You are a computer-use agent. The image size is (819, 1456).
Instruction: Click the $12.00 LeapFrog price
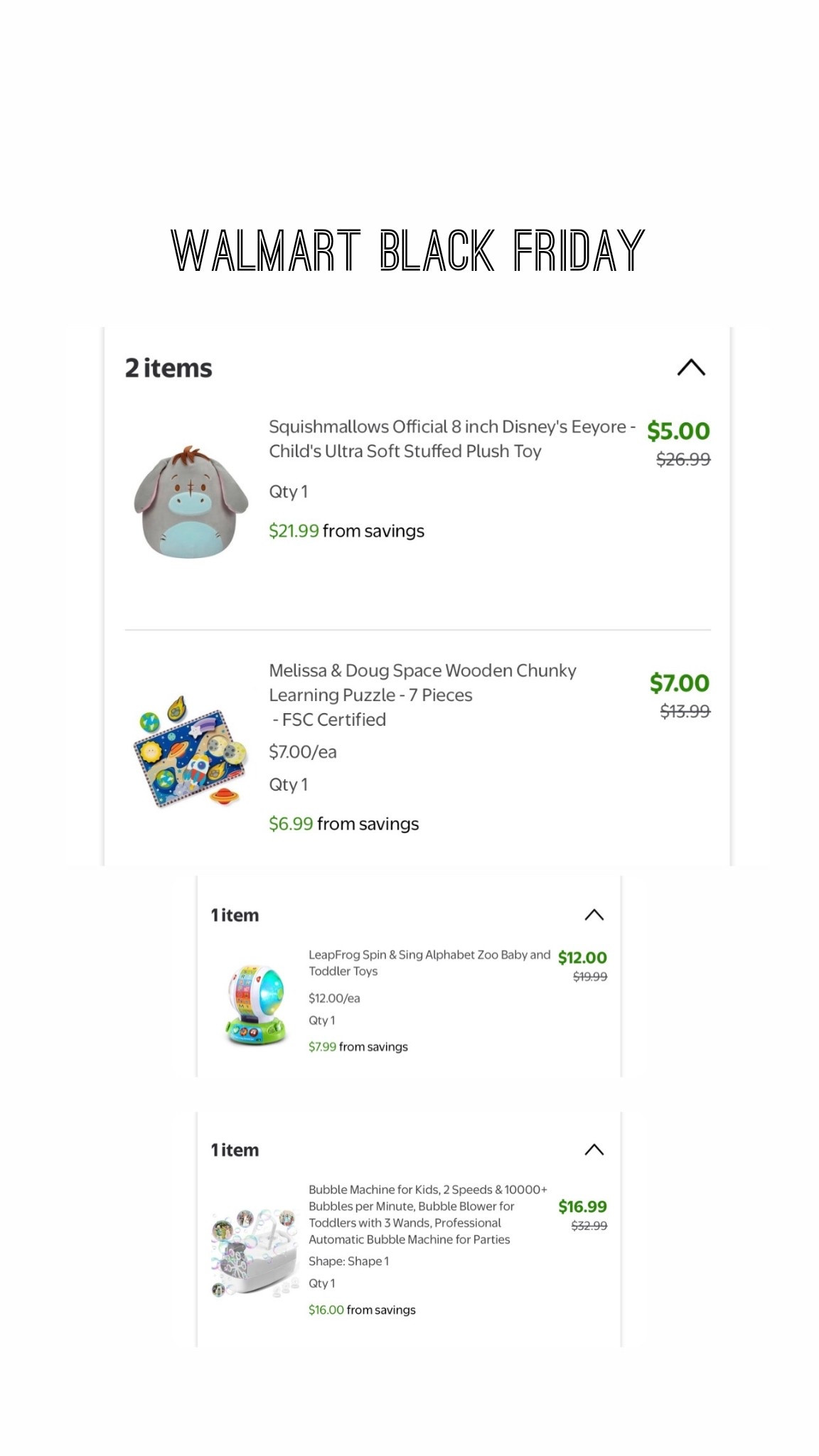583,957
